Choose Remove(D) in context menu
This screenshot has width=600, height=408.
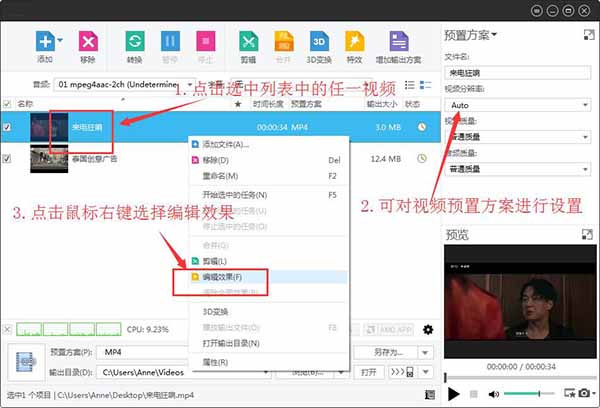pyautogui.click(x=269, y=160)
